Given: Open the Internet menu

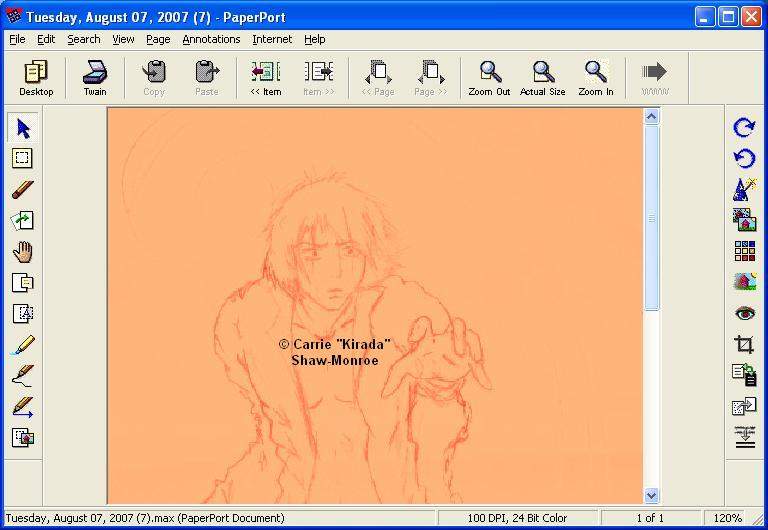Looking at the screenshot, I should (x=272, y=39).
